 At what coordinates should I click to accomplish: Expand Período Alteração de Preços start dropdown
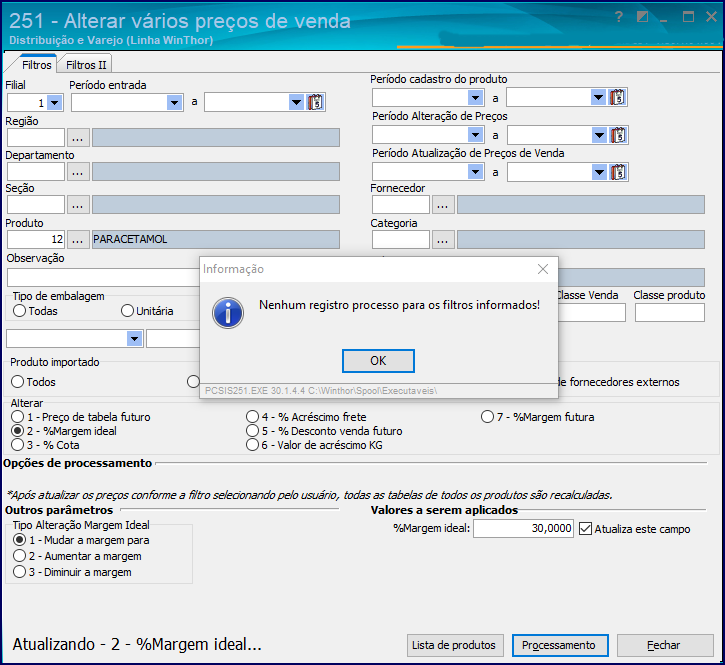[475, 135]
